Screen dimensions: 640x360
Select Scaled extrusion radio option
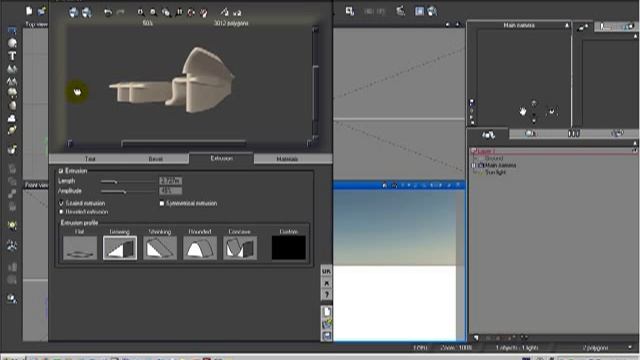coord(61,203)
